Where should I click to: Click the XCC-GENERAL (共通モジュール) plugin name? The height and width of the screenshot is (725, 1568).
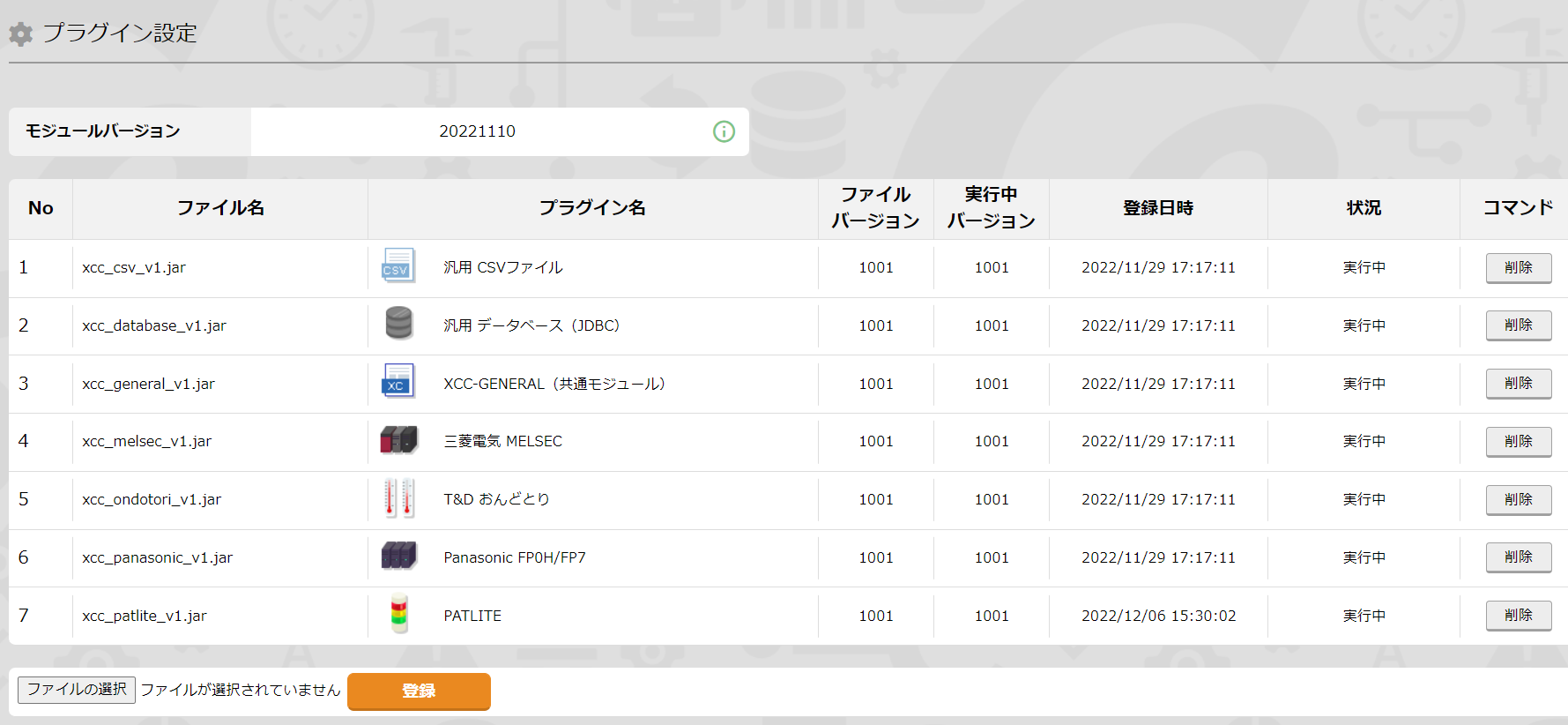tap(555, 384)
